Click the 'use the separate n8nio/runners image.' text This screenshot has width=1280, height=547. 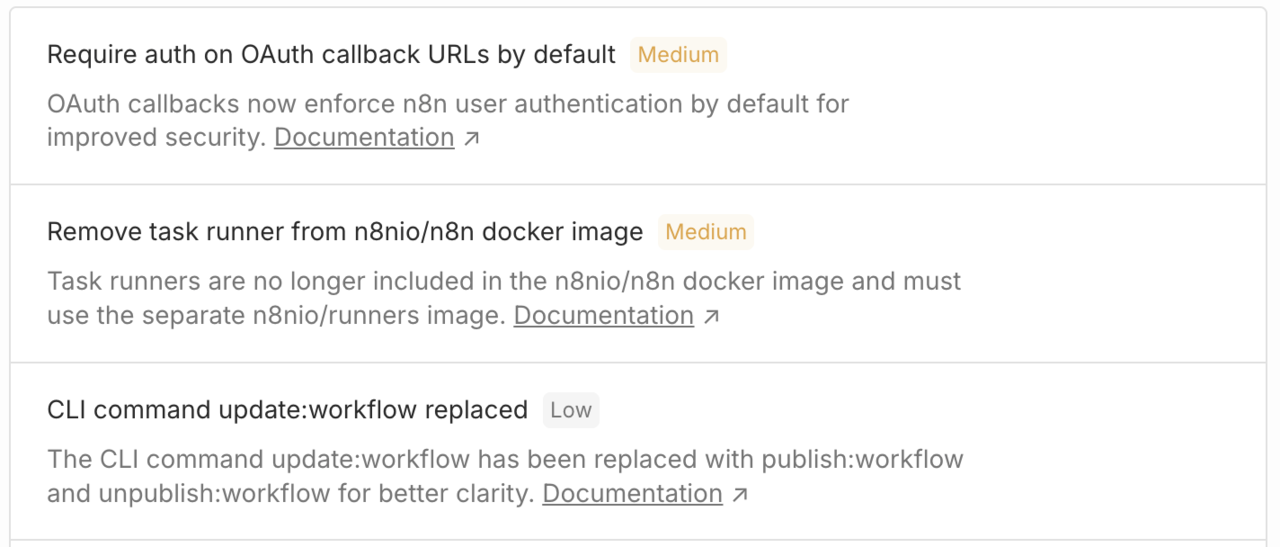[275, 316]
